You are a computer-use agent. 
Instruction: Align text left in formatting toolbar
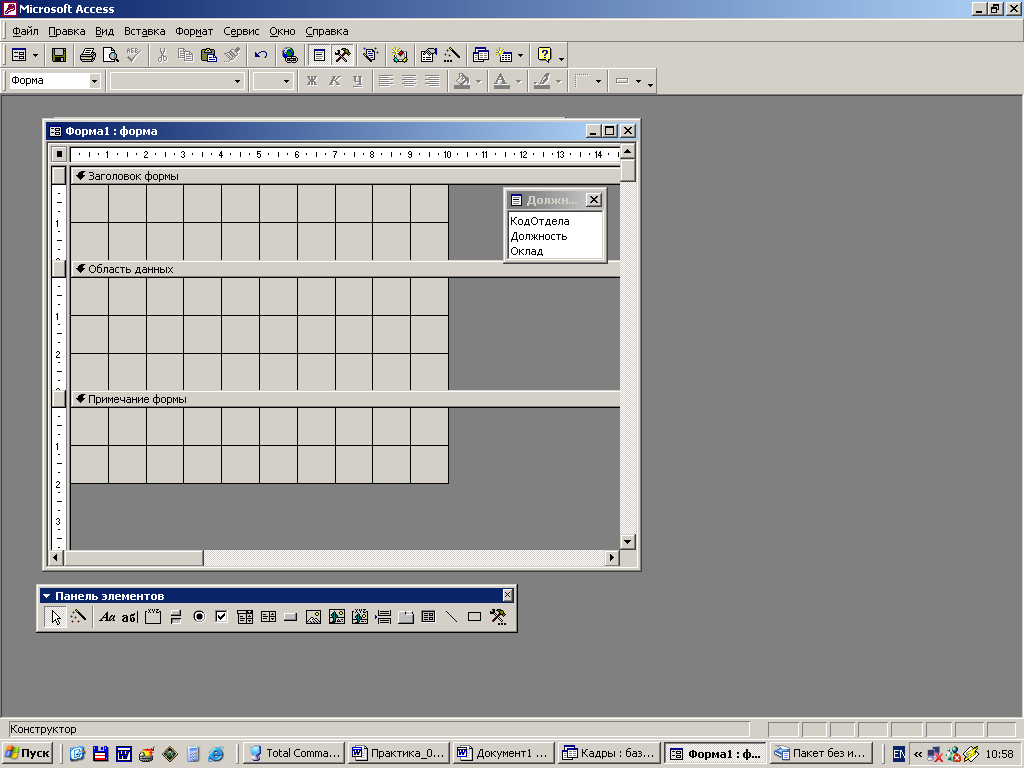point(386,81)
